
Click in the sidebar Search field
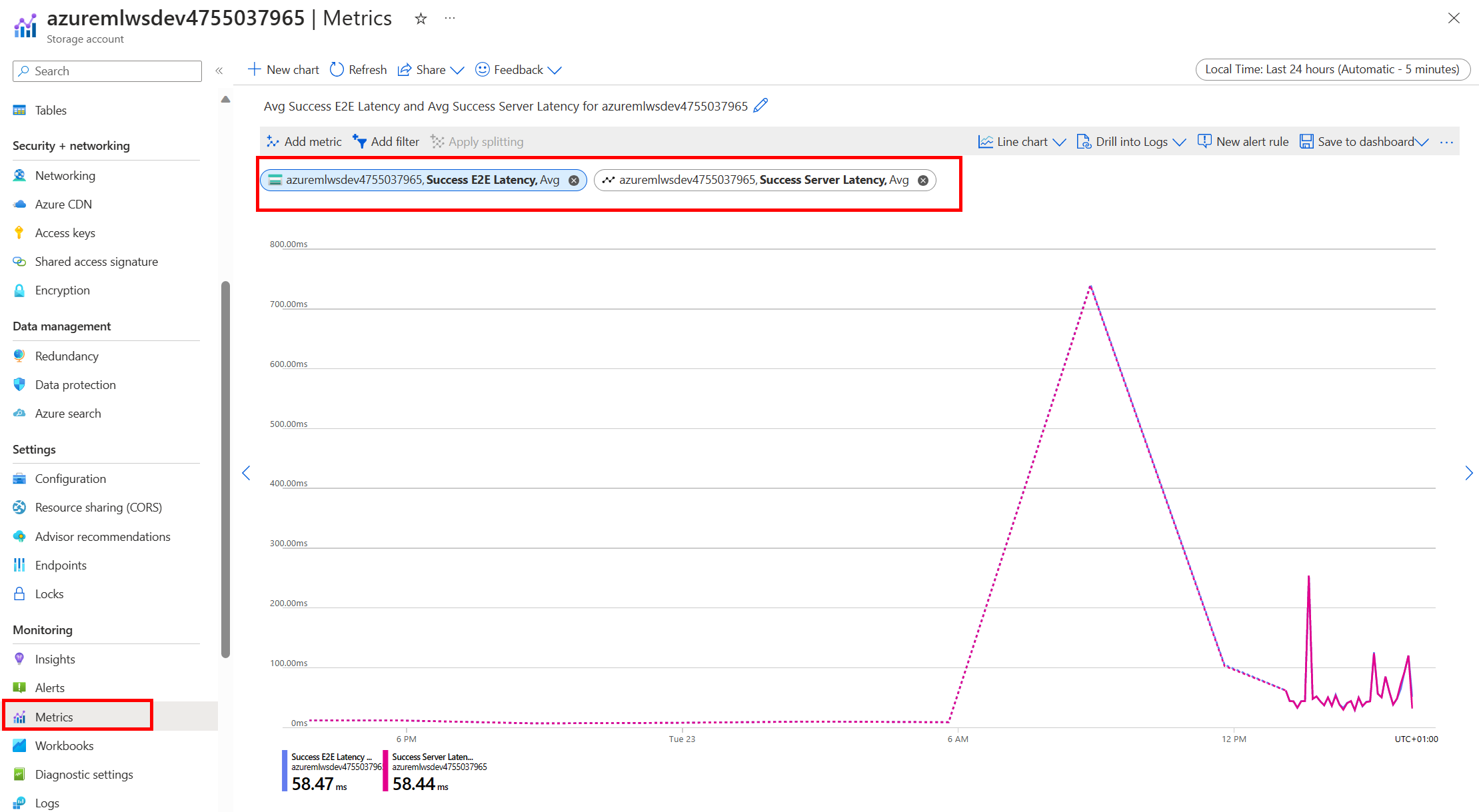(113, 71)
